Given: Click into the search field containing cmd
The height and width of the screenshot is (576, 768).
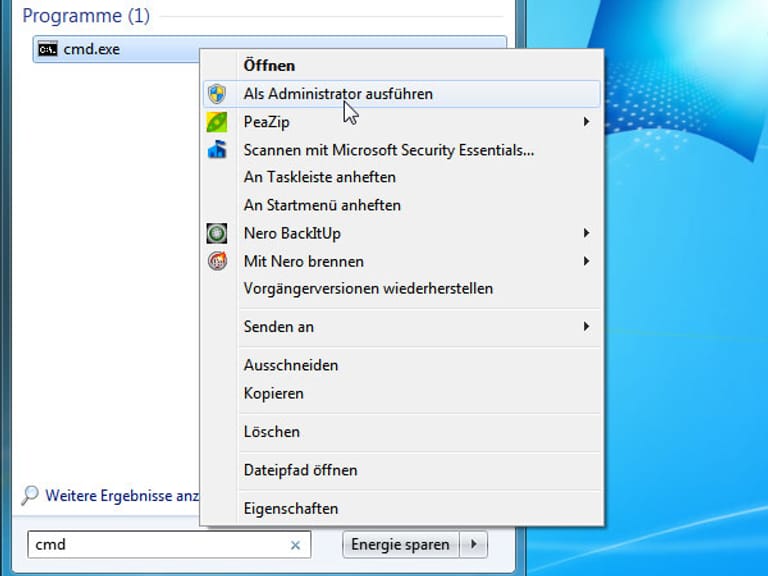Looking at the screenshot, I should click(x=160, y=545).
